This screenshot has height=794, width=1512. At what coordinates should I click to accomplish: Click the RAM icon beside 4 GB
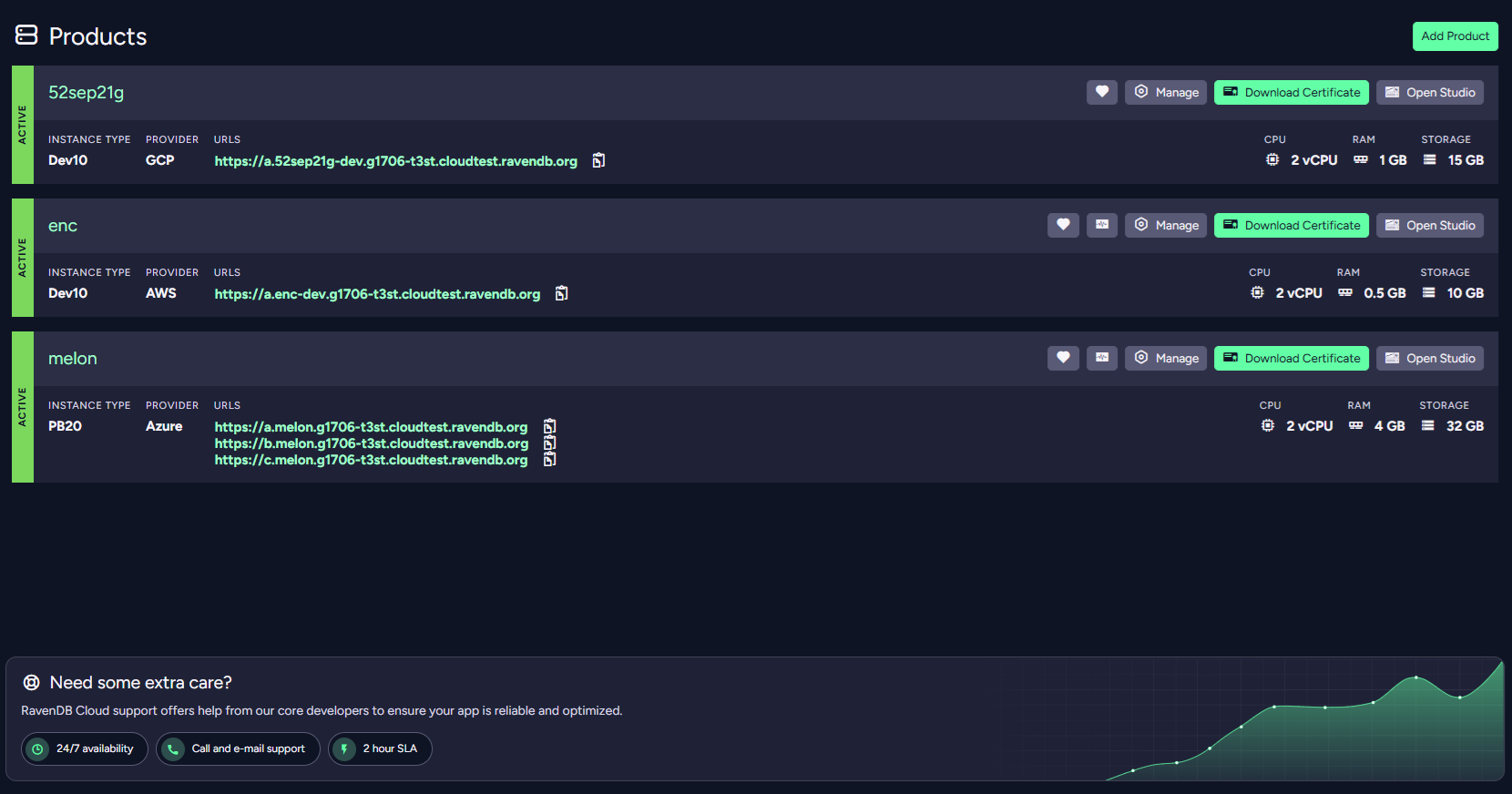[x=1356, y=425]
